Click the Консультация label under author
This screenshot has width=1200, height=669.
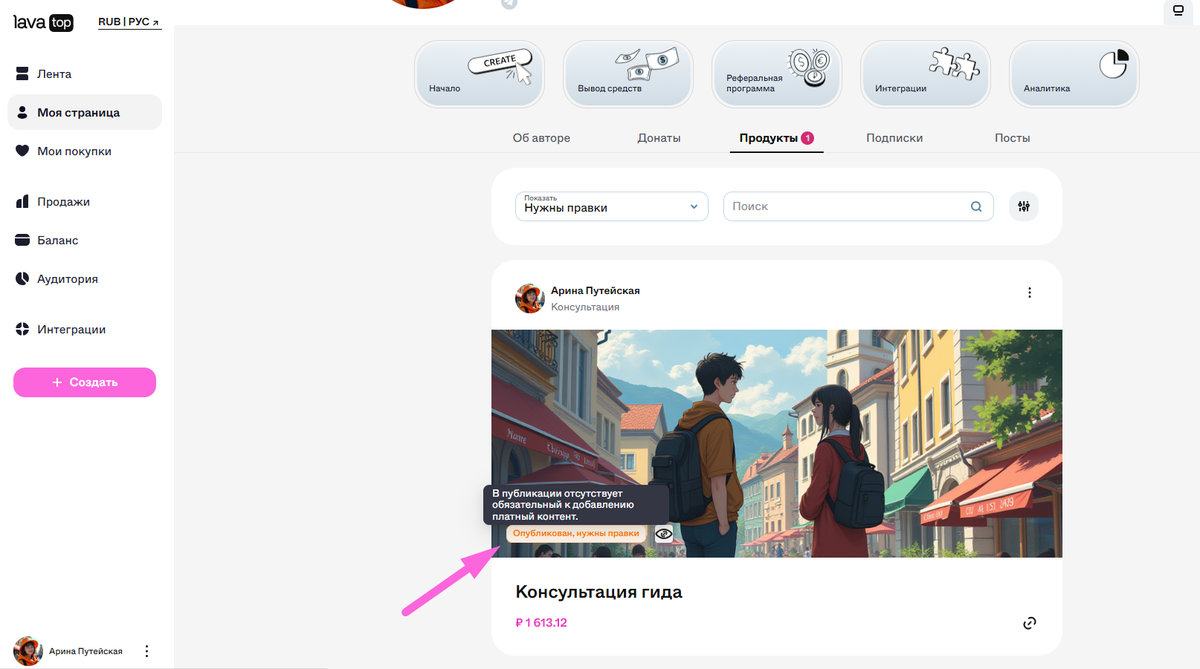coord(585,307)
